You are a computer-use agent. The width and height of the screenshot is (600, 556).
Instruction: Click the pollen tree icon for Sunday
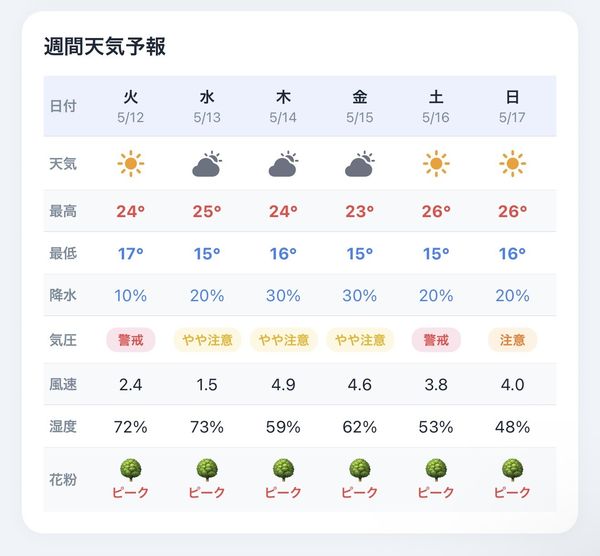point(512,470)
